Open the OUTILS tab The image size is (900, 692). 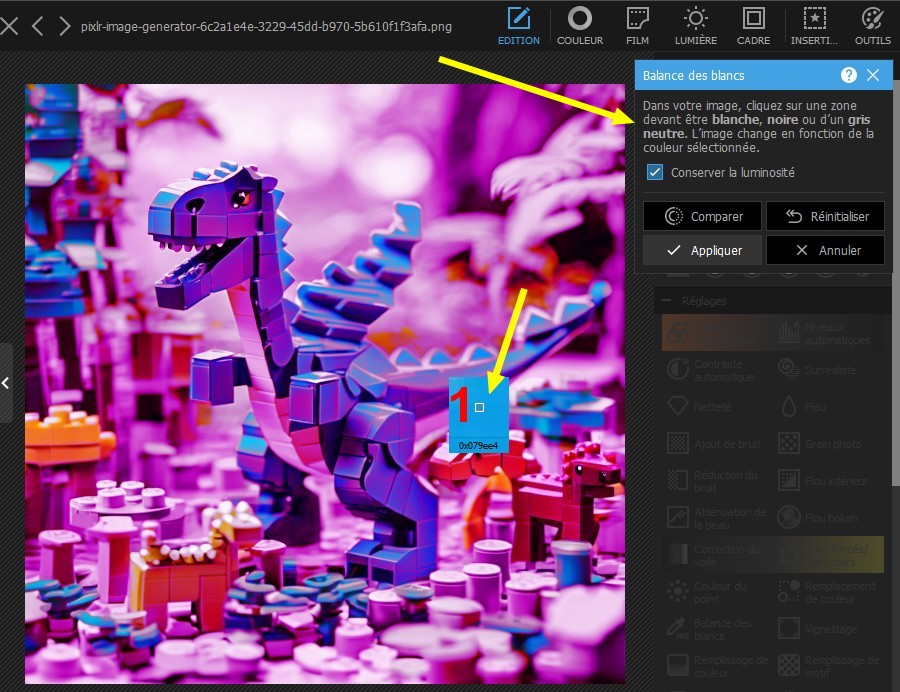pyautogui.click(x=872, y=26)
